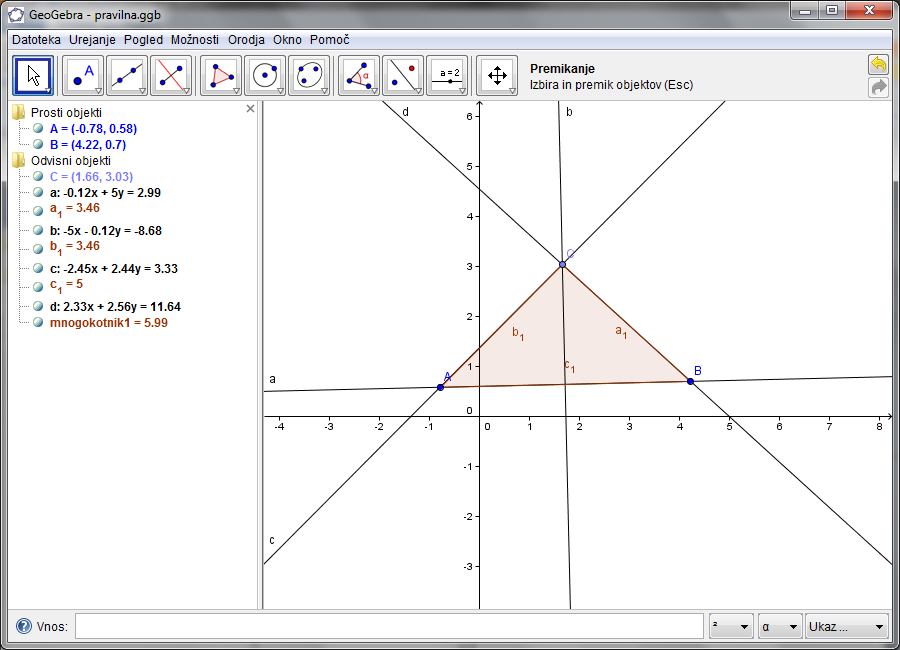Select the Ellipse conic tool
This screenshot has height=650, width=900.
(309, 75)
